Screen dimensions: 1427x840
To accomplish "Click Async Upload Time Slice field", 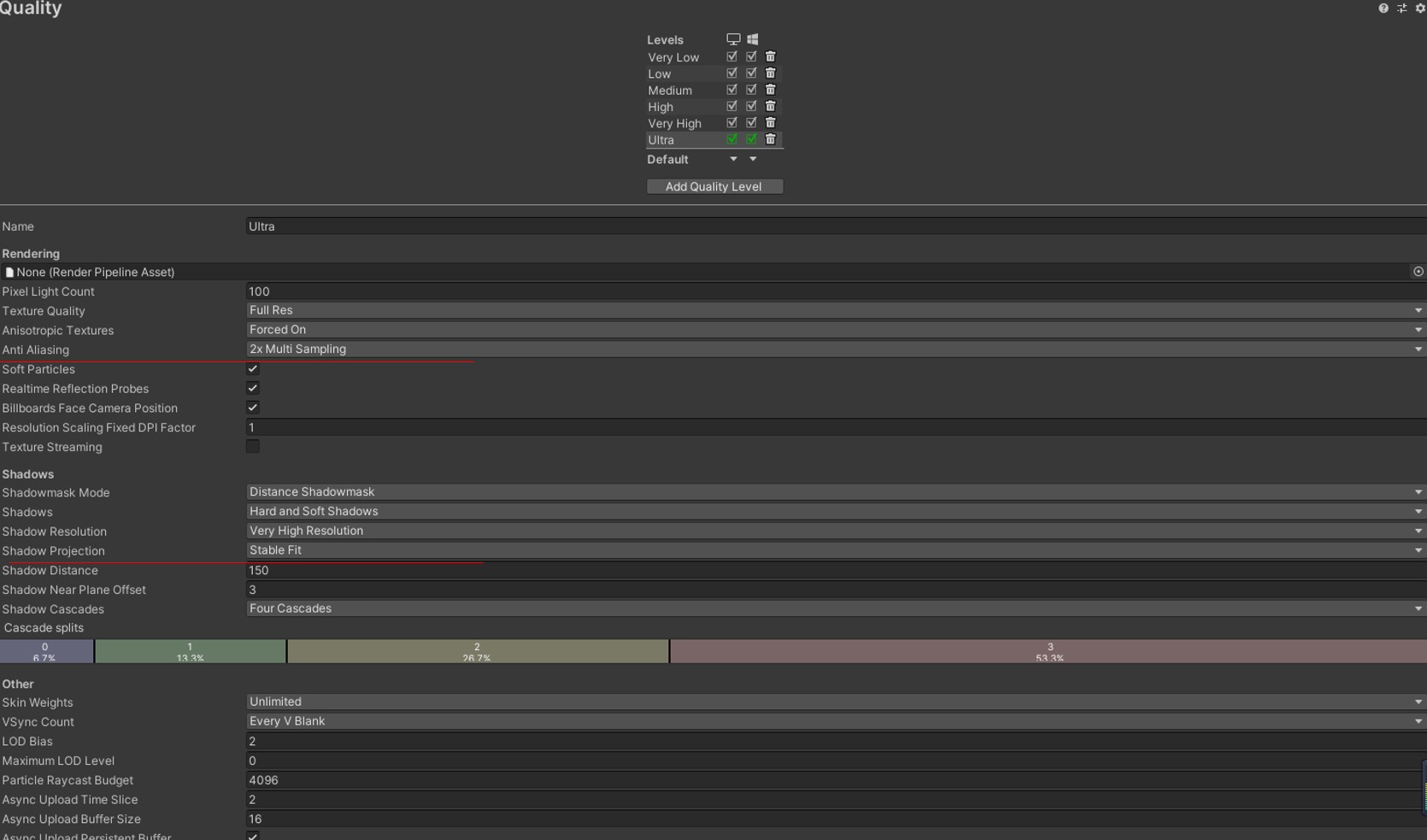I will (836, 800).
